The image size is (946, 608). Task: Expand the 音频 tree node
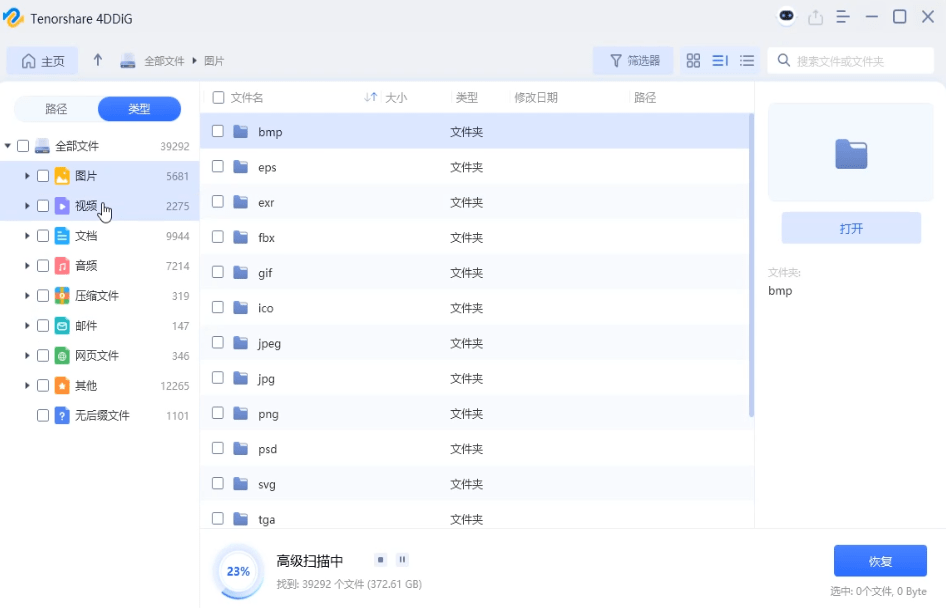click(27, 265)
